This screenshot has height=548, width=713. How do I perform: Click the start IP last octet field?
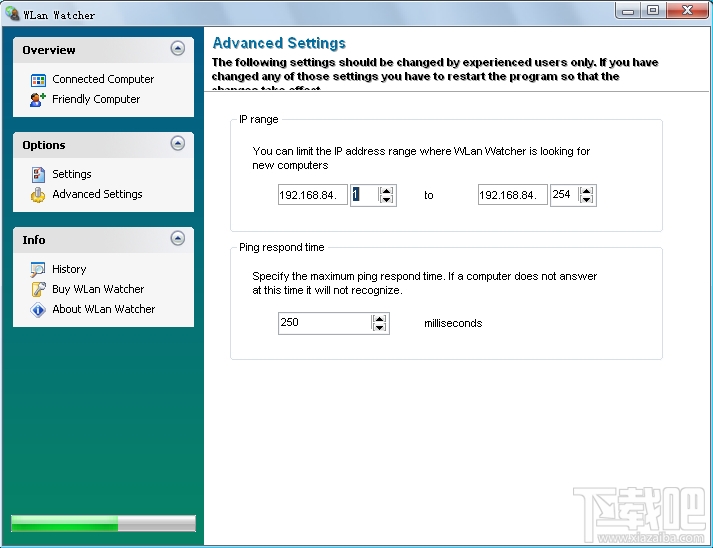pyautogui.click(x=365, y=195)
